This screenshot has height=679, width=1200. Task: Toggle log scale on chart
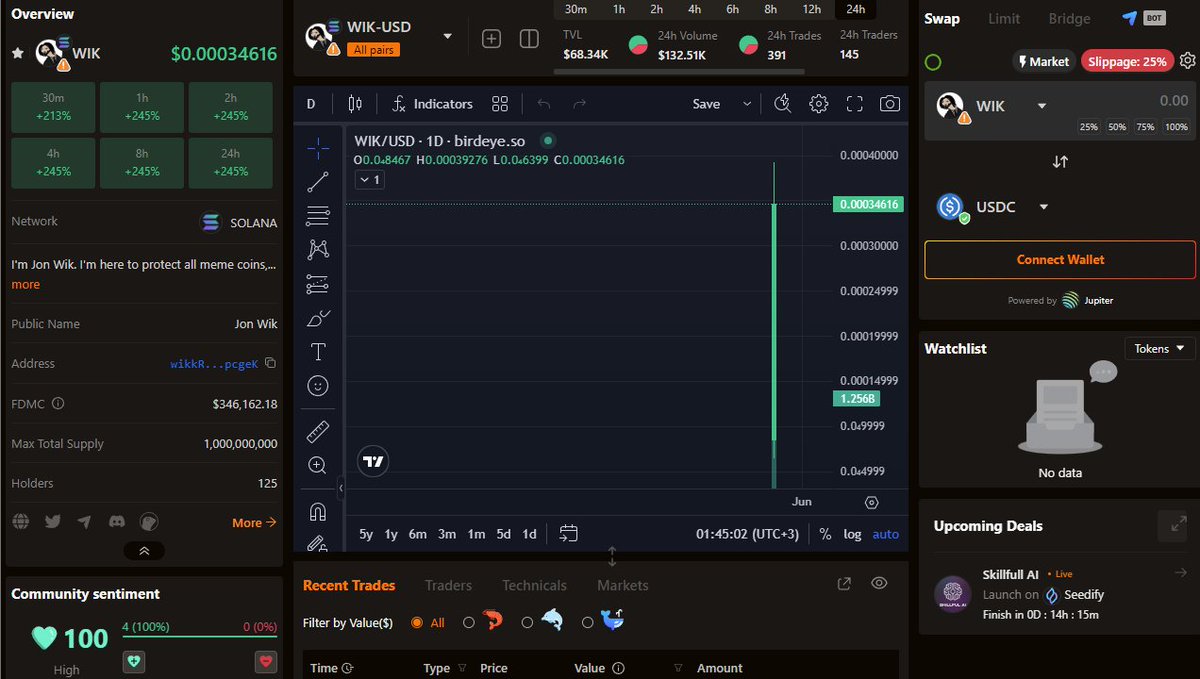pyautogui.click(x=852, y=534)
